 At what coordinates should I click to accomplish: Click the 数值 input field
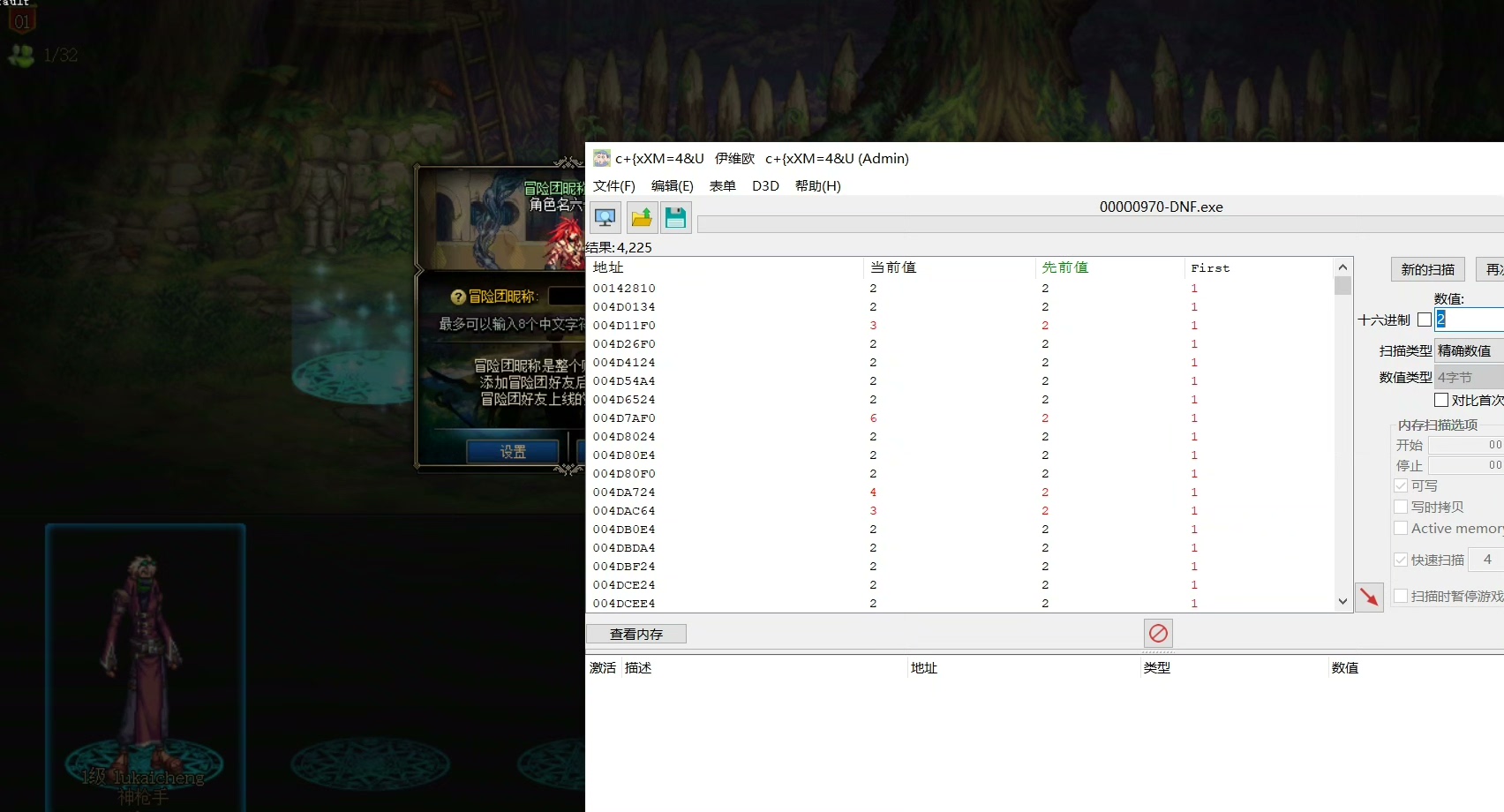coord(1470,320)
